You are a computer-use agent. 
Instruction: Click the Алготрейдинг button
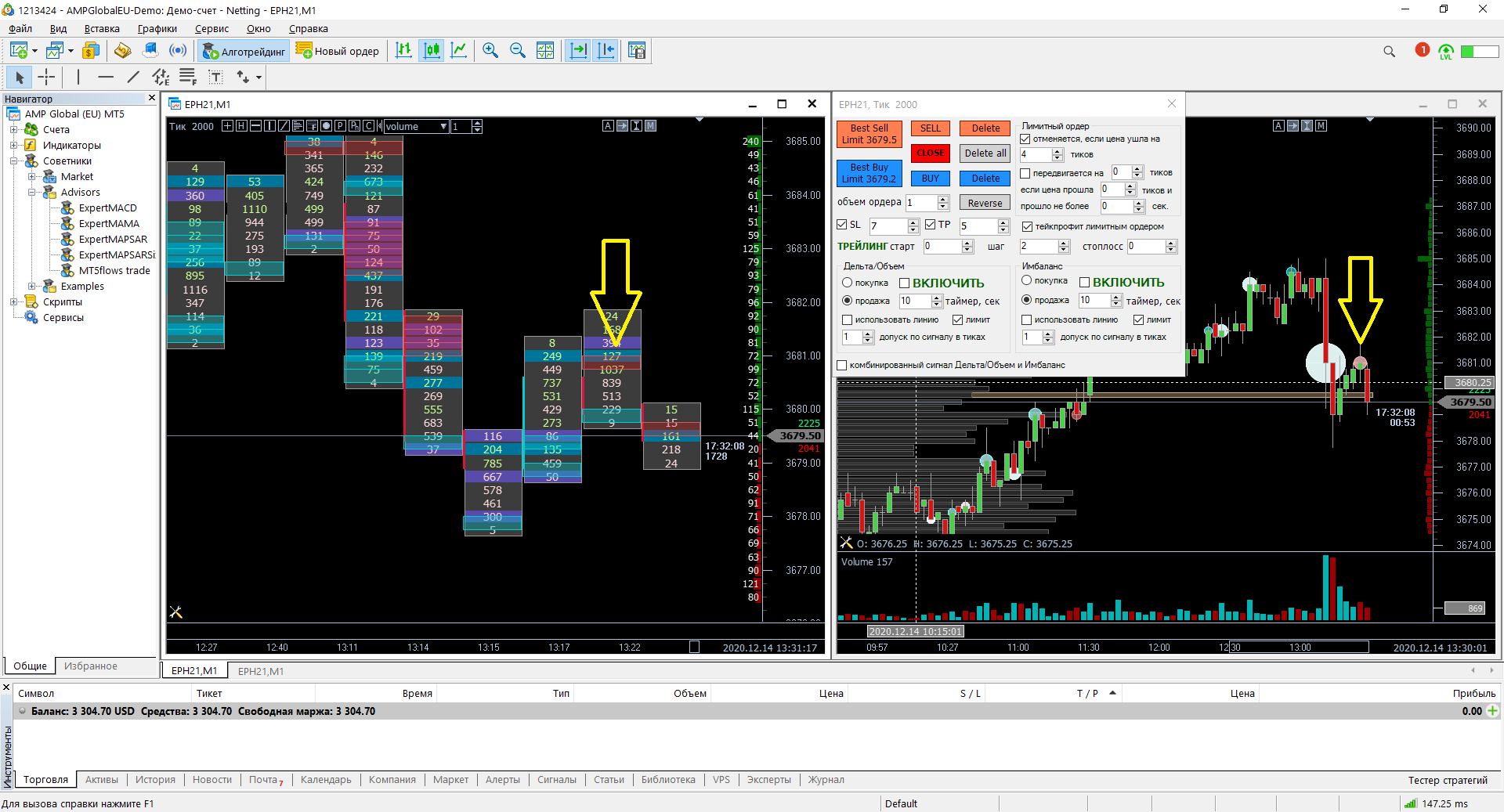[x=244, y=51]
